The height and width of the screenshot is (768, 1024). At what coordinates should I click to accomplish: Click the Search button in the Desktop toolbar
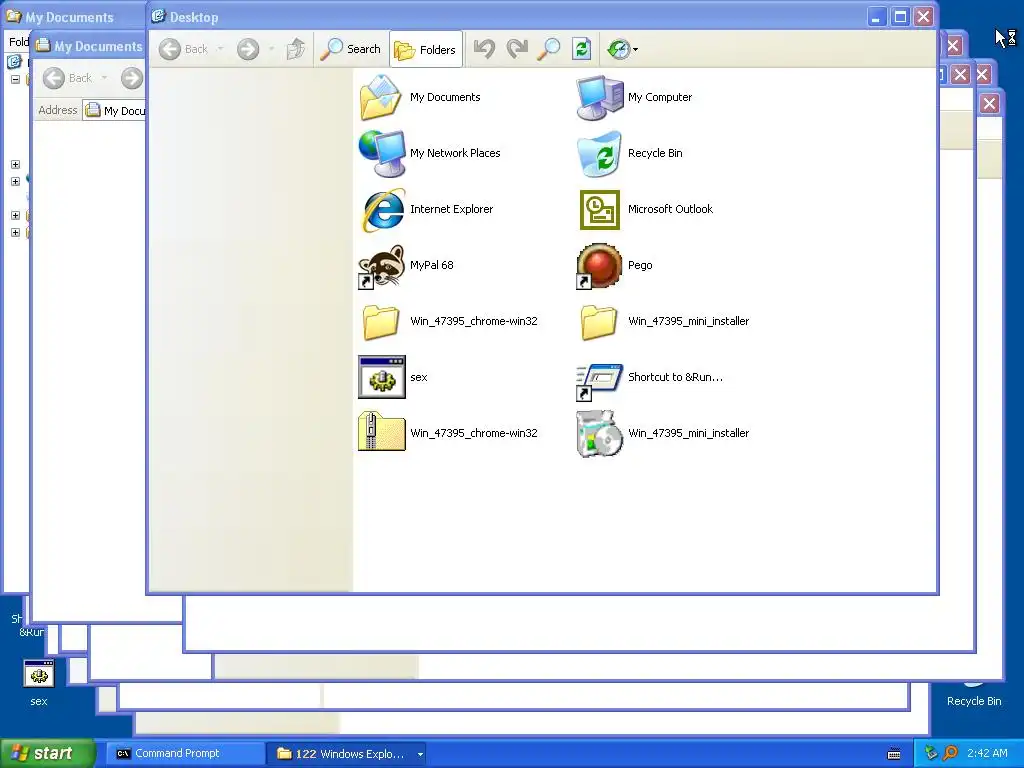tap(350, 49)
